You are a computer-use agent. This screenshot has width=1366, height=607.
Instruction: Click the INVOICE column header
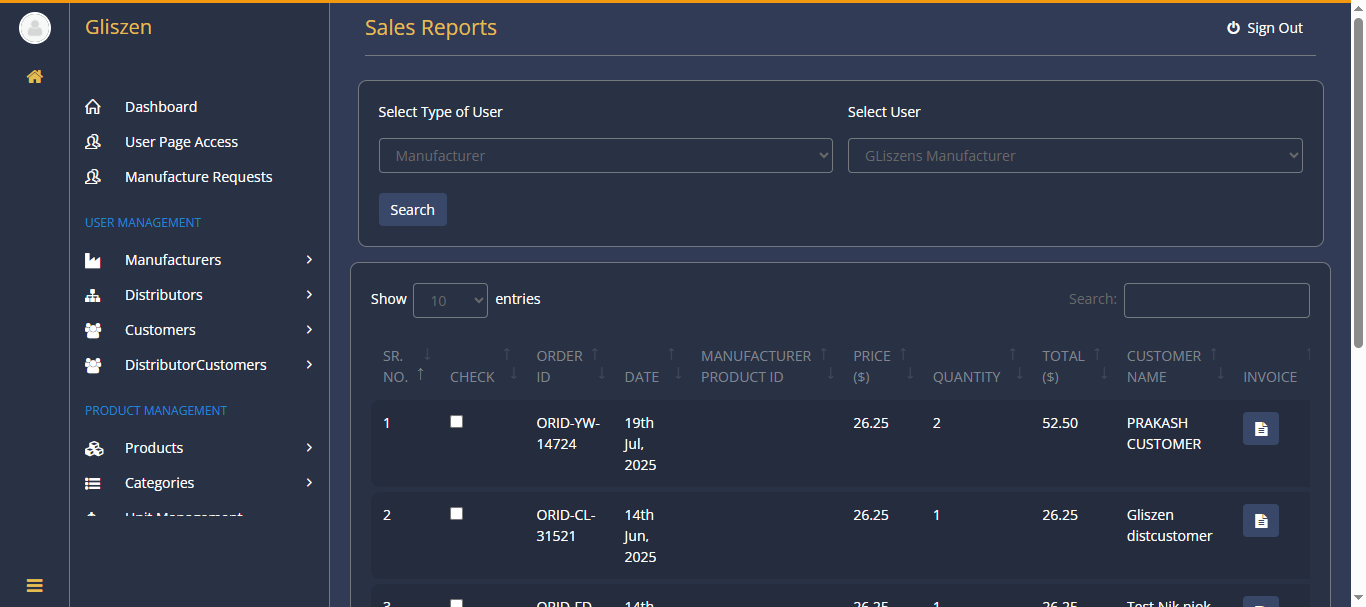pyautogui.click(x=1270, y=377)
